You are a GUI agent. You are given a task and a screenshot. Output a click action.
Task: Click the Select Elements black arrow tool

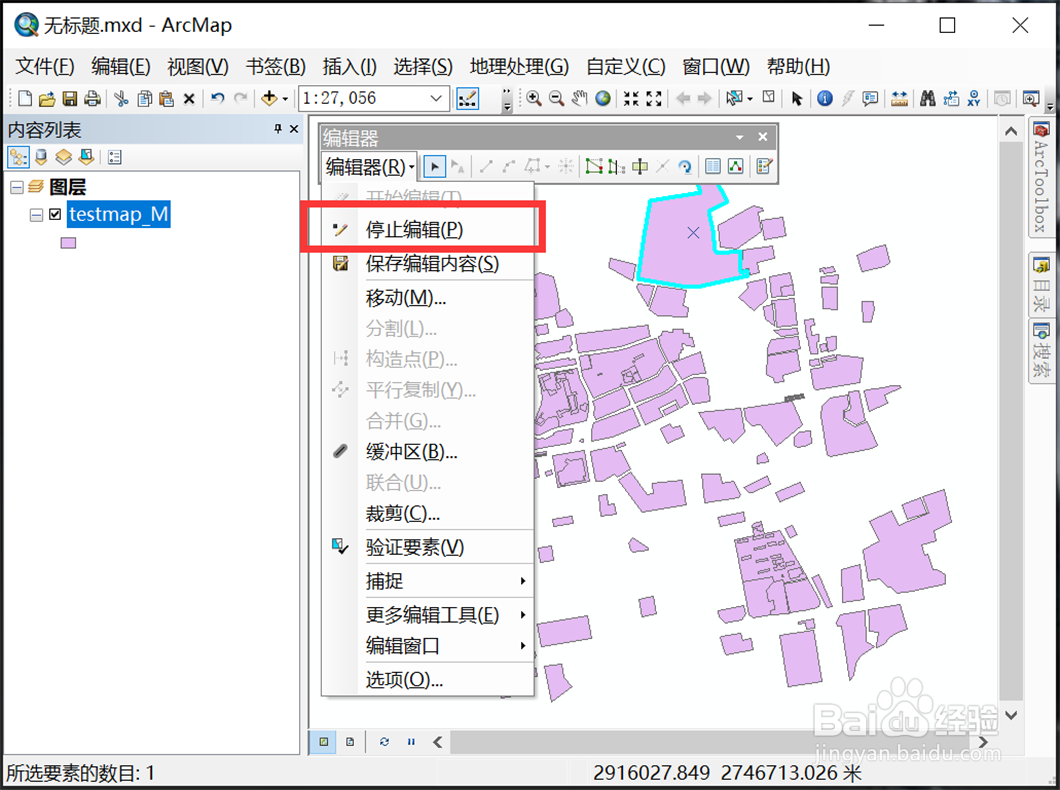coord(796,99)
